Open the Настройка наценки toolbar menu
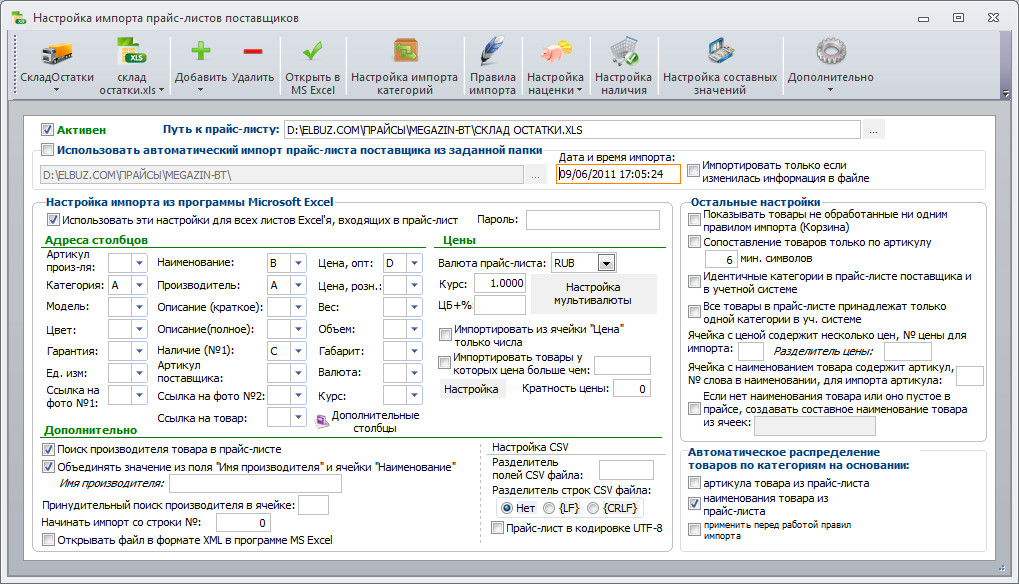 coord(555,65)
